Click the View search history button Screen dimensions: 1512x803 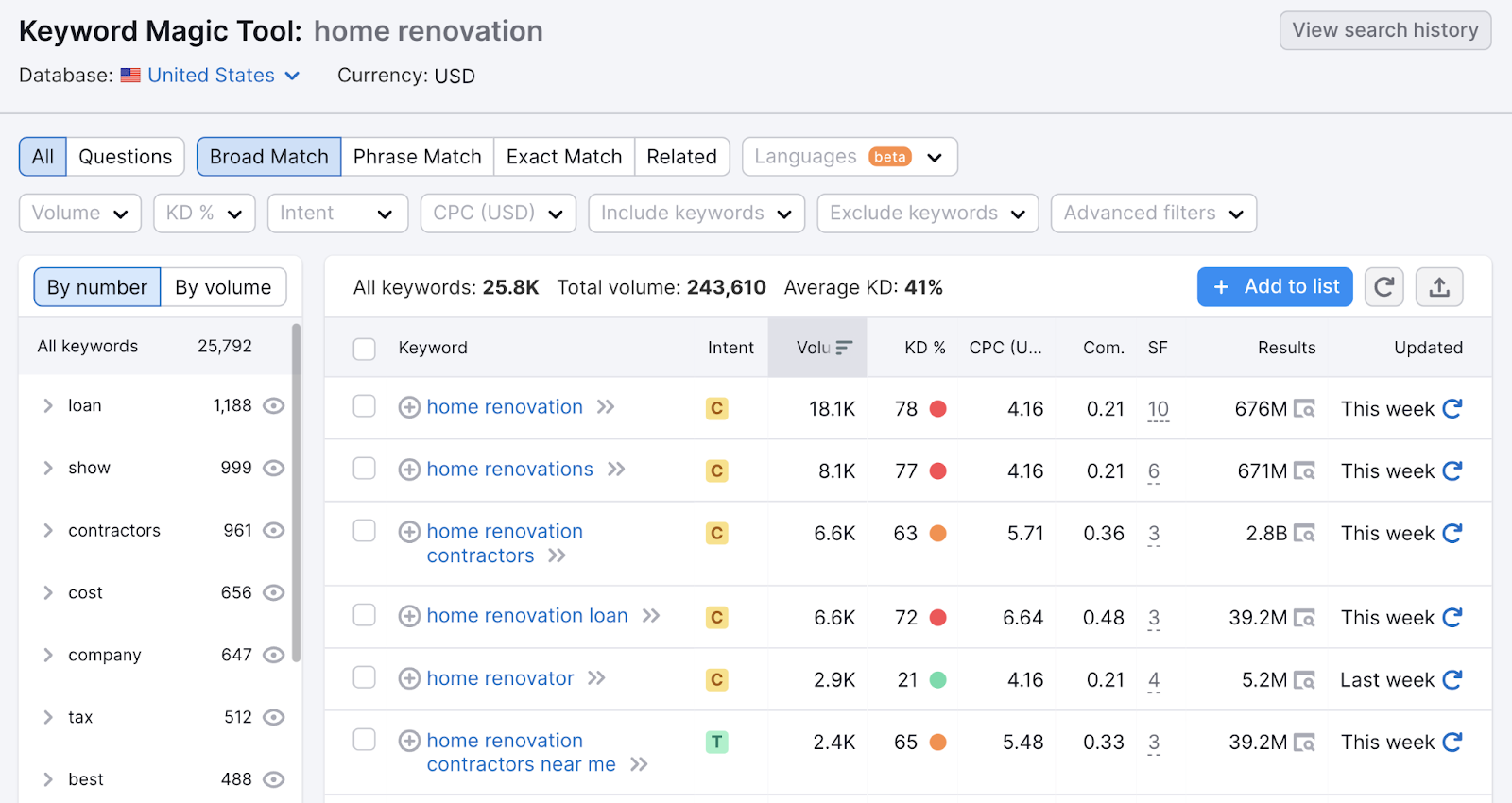[1385, 30]
